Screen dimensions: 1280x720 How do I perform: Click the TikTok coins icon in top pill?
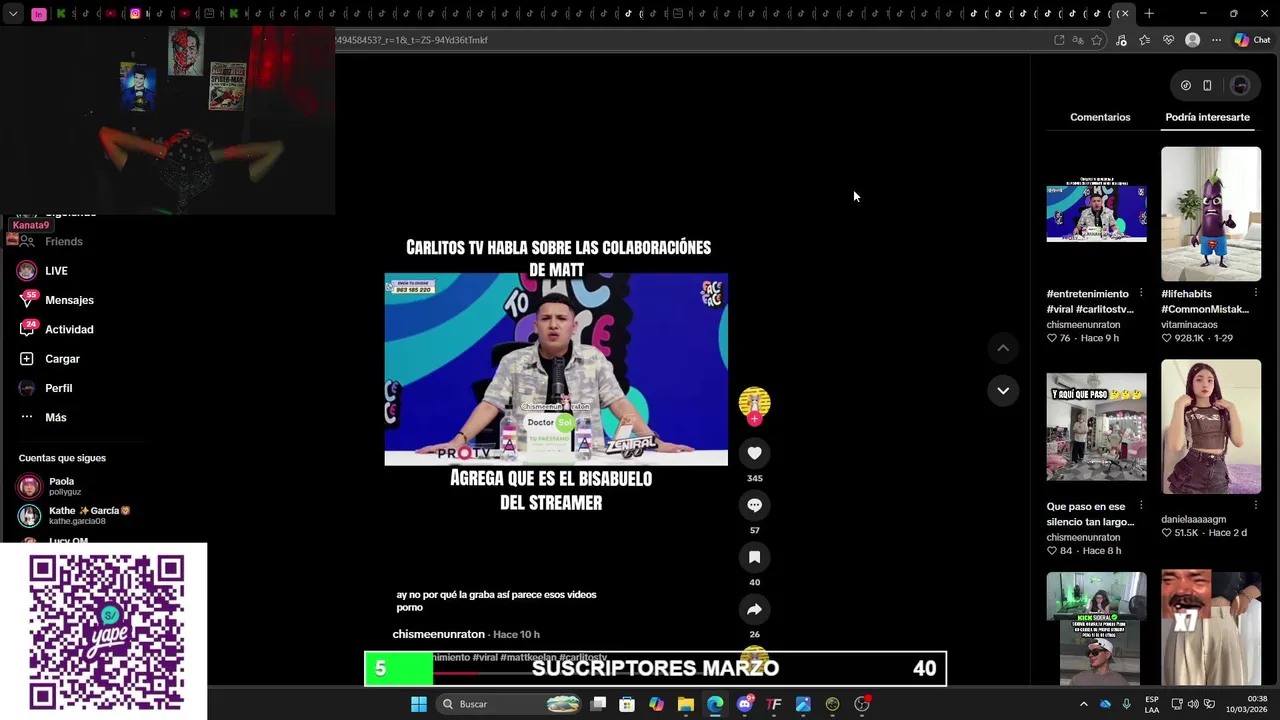1185,86
